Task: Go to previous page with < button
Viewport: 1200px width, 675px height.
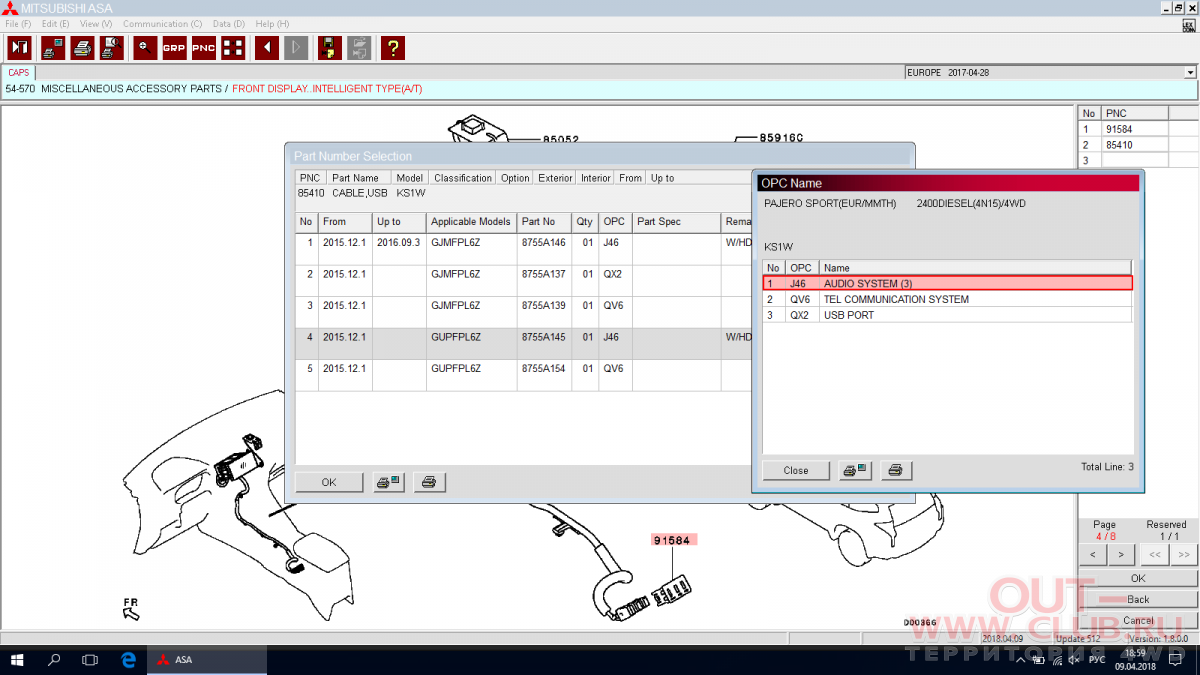Action: point(1093,554)
